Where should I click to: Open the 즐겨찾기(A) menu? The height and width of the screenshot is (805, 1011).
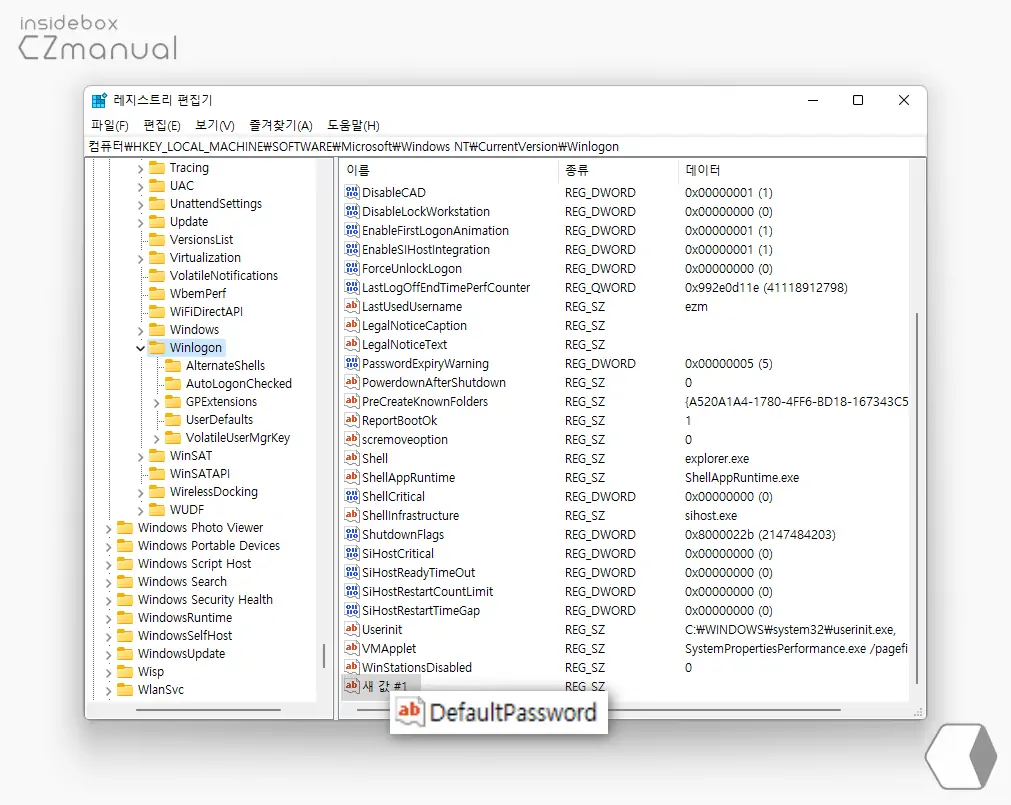pyautogui.click(x=281, y=126)
